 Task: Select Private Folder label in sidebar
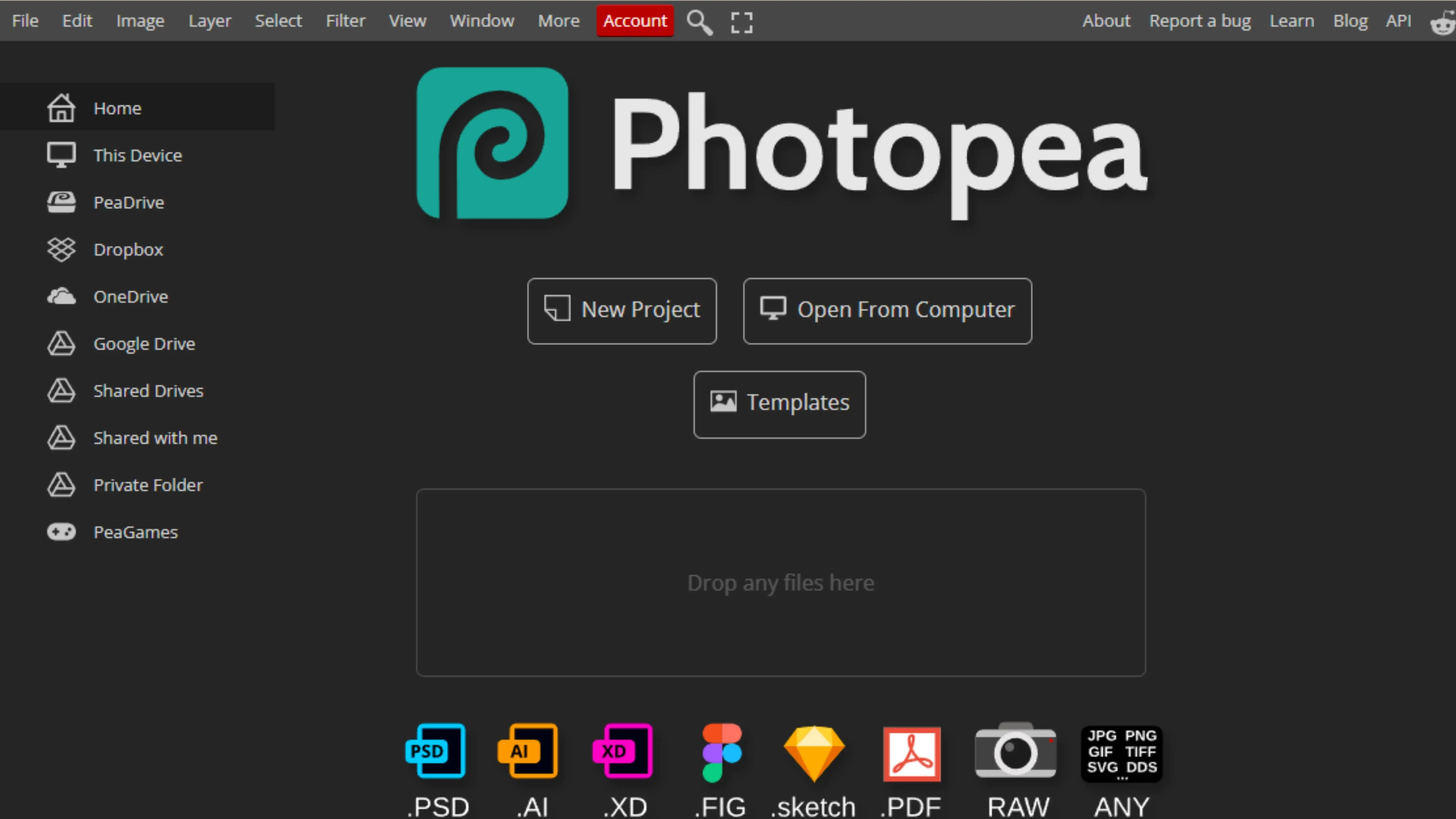[148, 485]
